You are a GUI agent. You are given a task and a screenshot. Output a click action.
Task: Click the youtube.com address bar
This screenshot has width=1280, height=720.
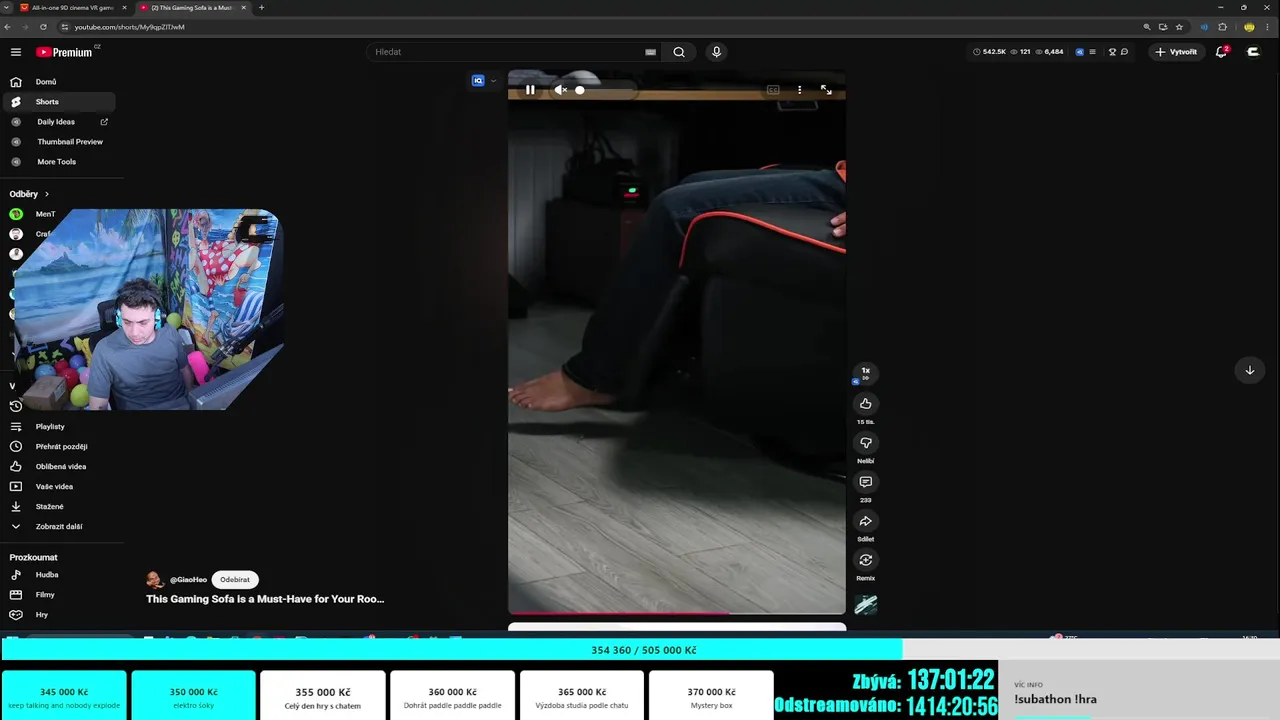click(600, 27)
